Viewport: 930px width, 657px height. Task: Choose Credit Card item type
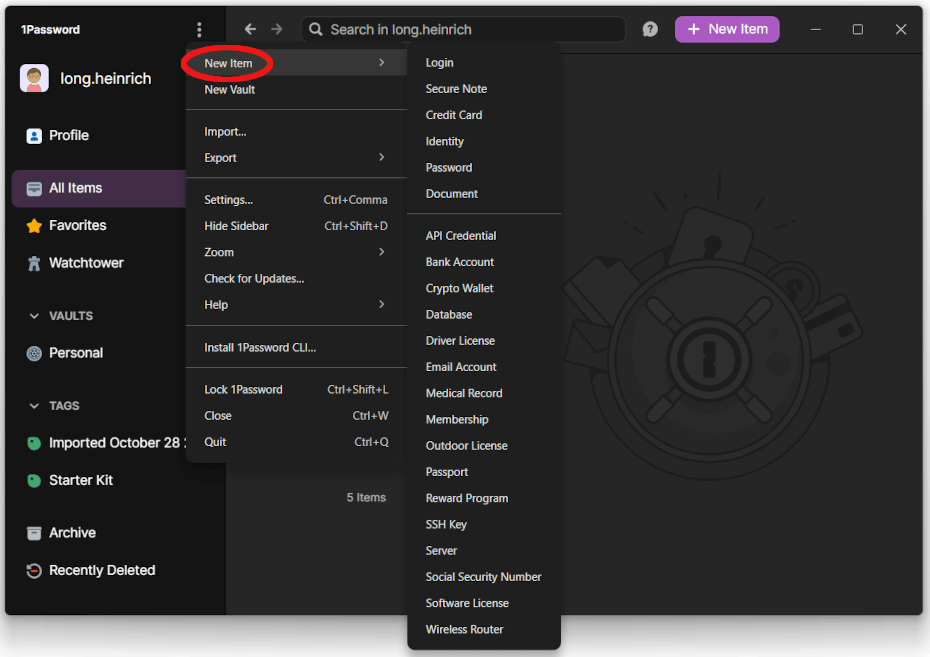point(484,115)
